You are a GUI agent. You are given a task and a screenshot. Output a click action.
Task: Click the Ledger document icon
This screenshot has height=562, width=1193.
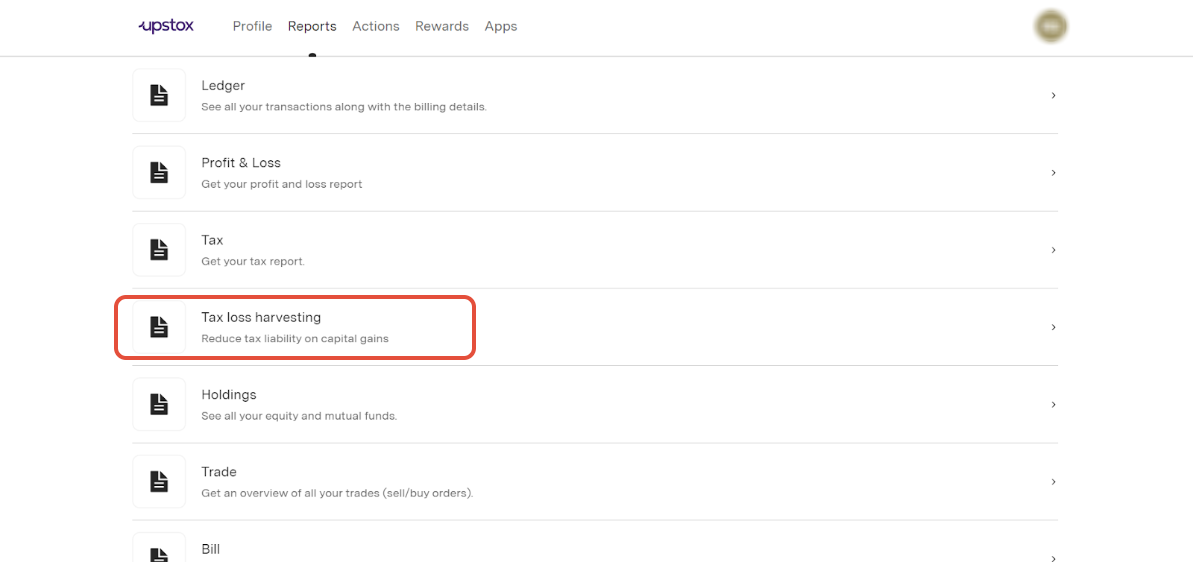click(159, 95)
